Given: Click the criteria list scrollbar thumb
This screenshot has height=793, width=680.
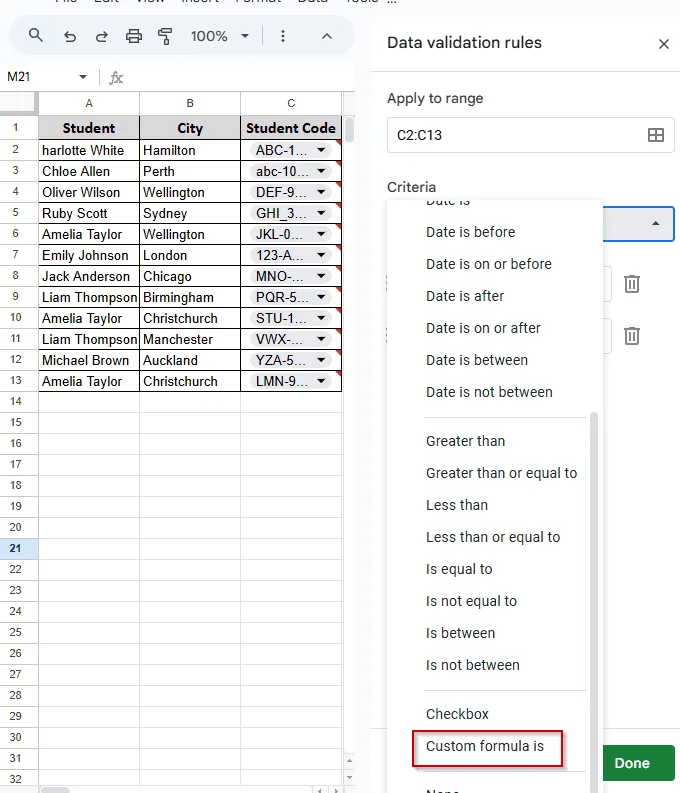Looking at the screenshot, I should 594,602.
